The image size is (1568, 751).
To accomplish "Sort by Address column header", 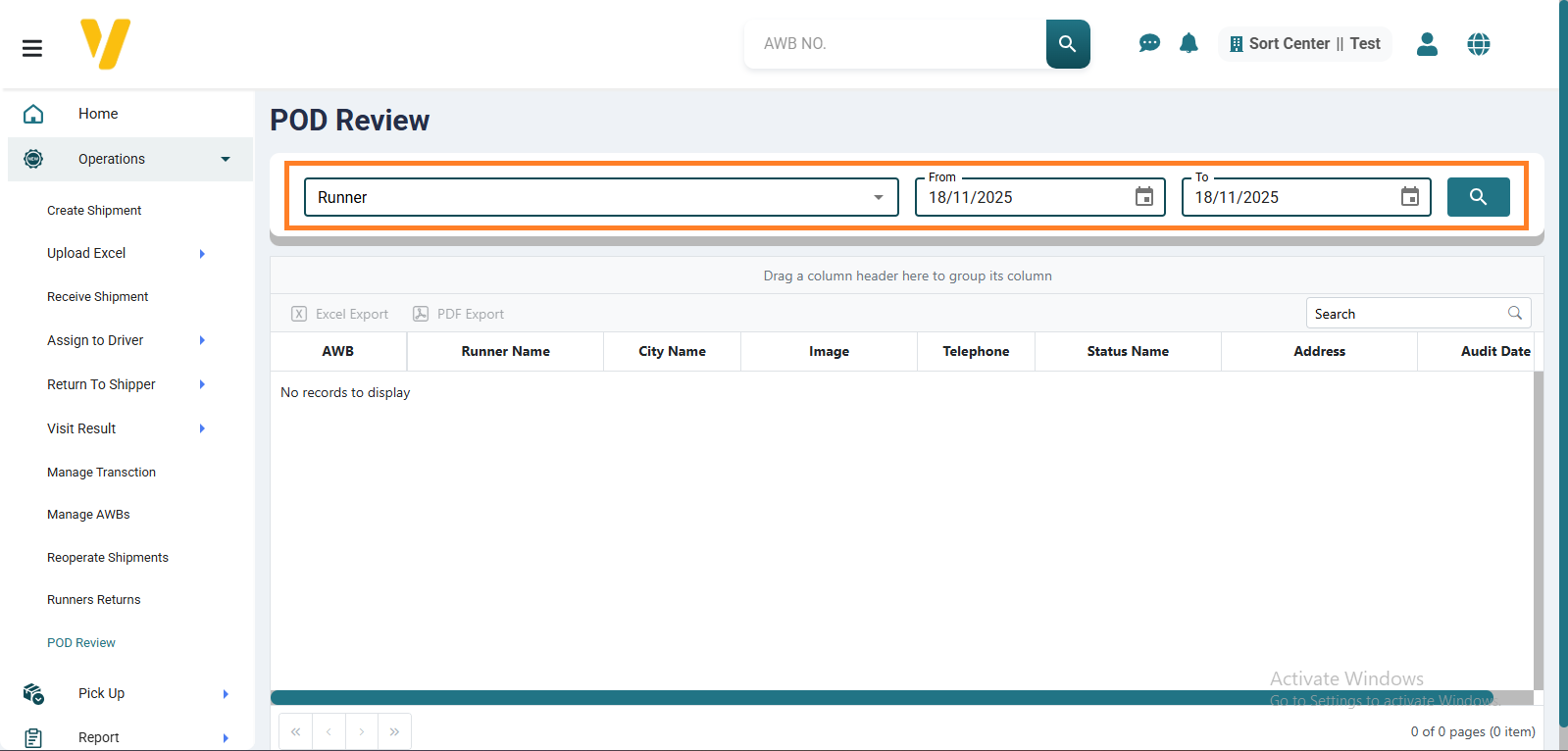I will pyautogui.click(x=1320, y=351).
